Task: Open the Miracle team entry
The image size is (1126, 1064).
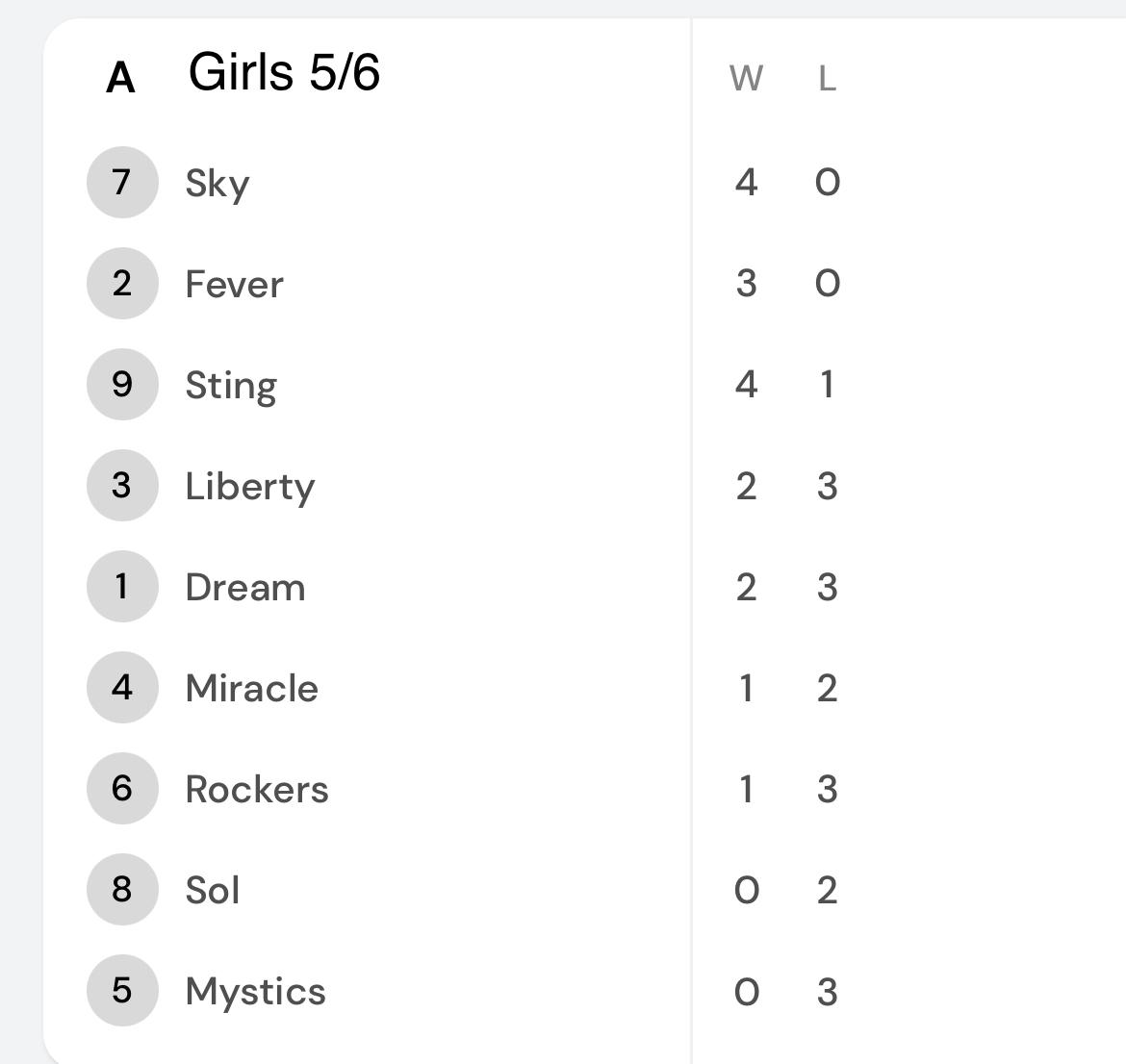Action: click(x=252, y=688)
